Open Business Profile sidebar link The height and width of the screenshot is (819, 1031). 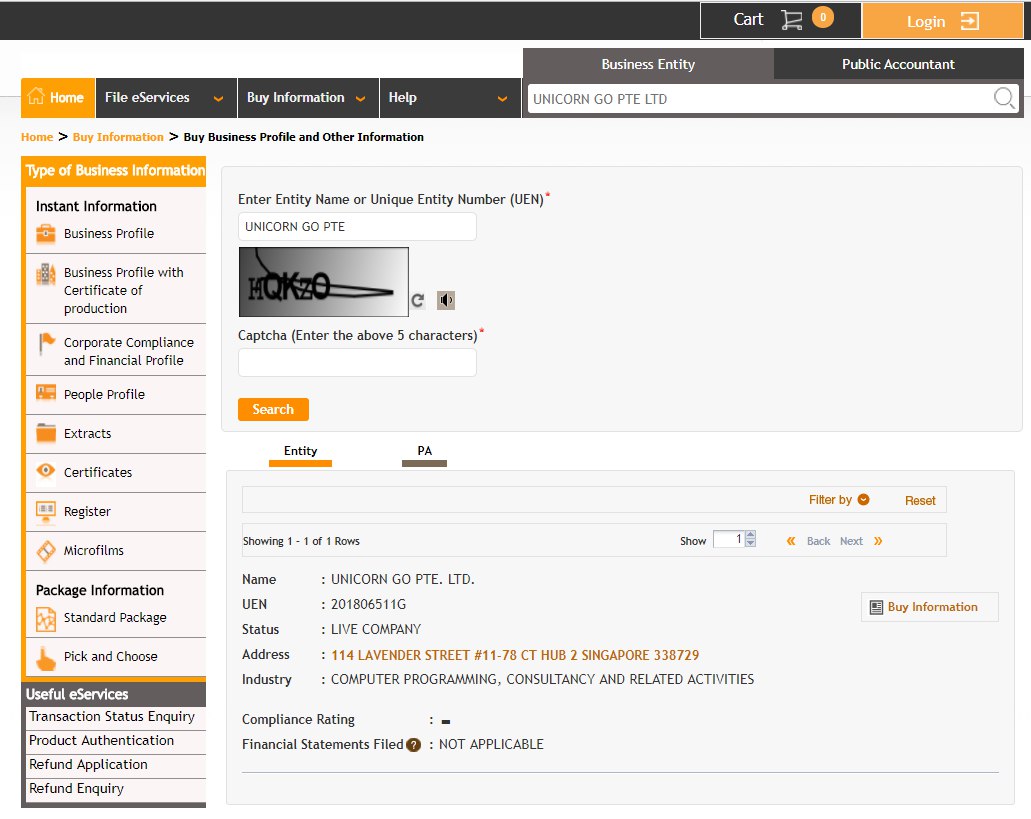108,233
